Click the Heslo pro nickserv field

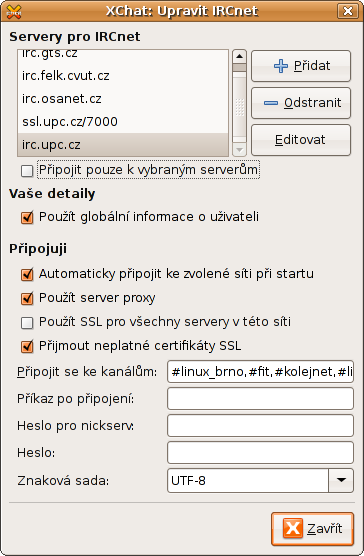click(260, 425)
